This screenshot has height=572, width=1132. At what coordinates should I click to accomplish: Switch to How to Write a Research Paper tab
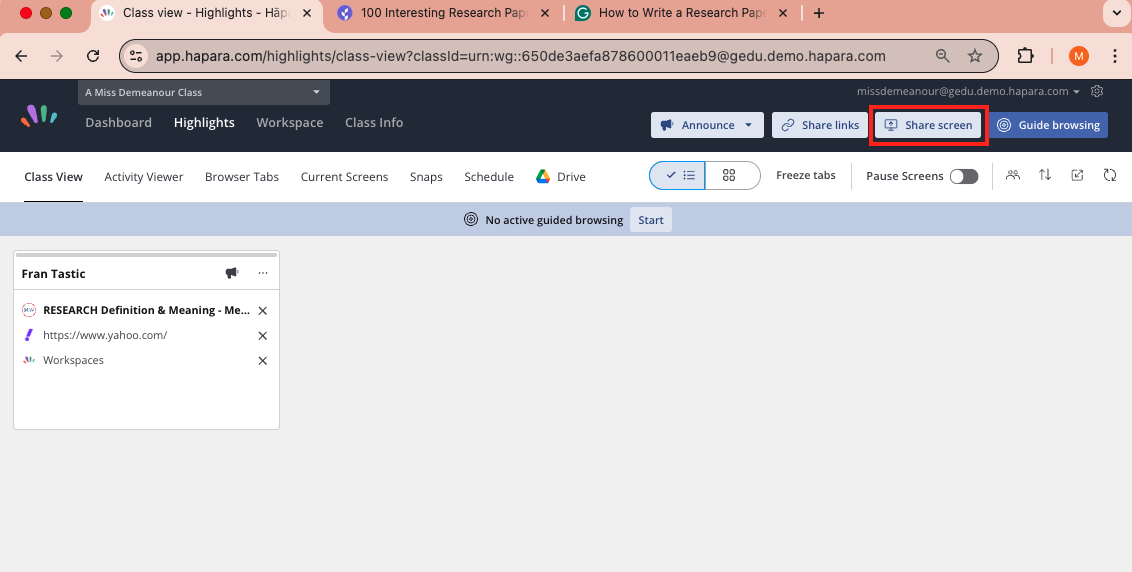(x=682, y=13)
